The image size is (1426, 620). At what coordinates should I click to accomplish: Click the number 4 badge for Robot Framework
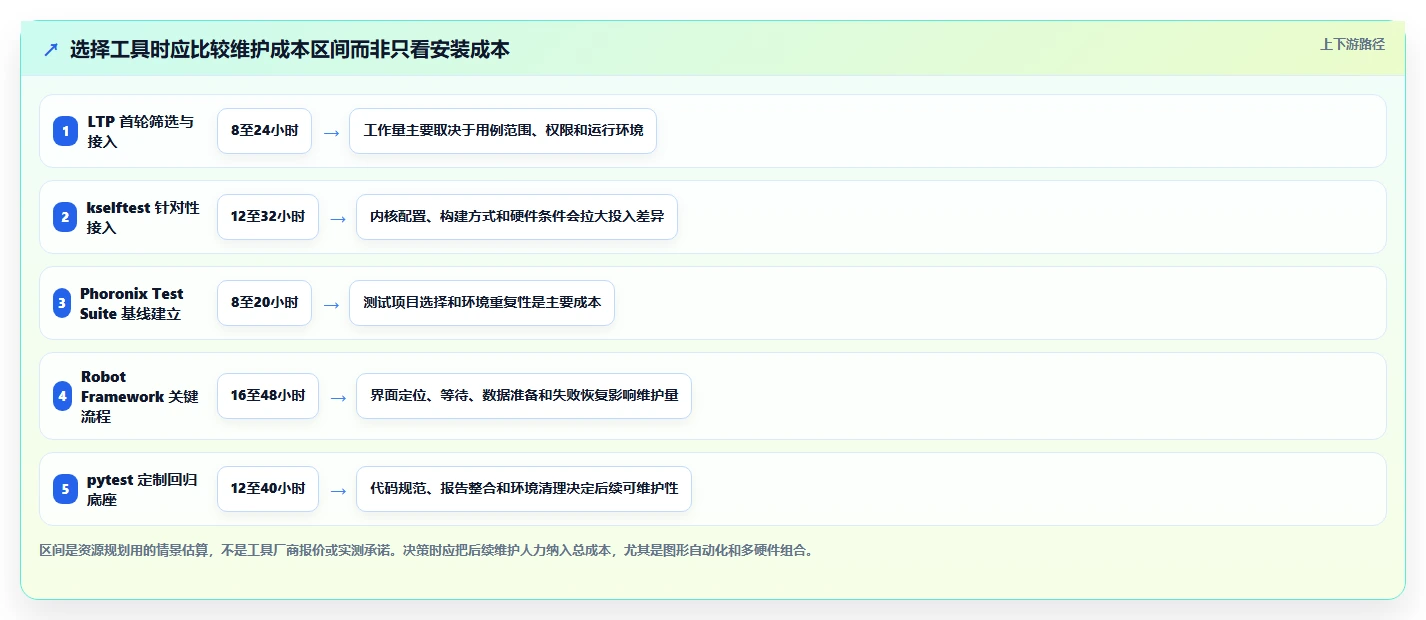point(63,396)
